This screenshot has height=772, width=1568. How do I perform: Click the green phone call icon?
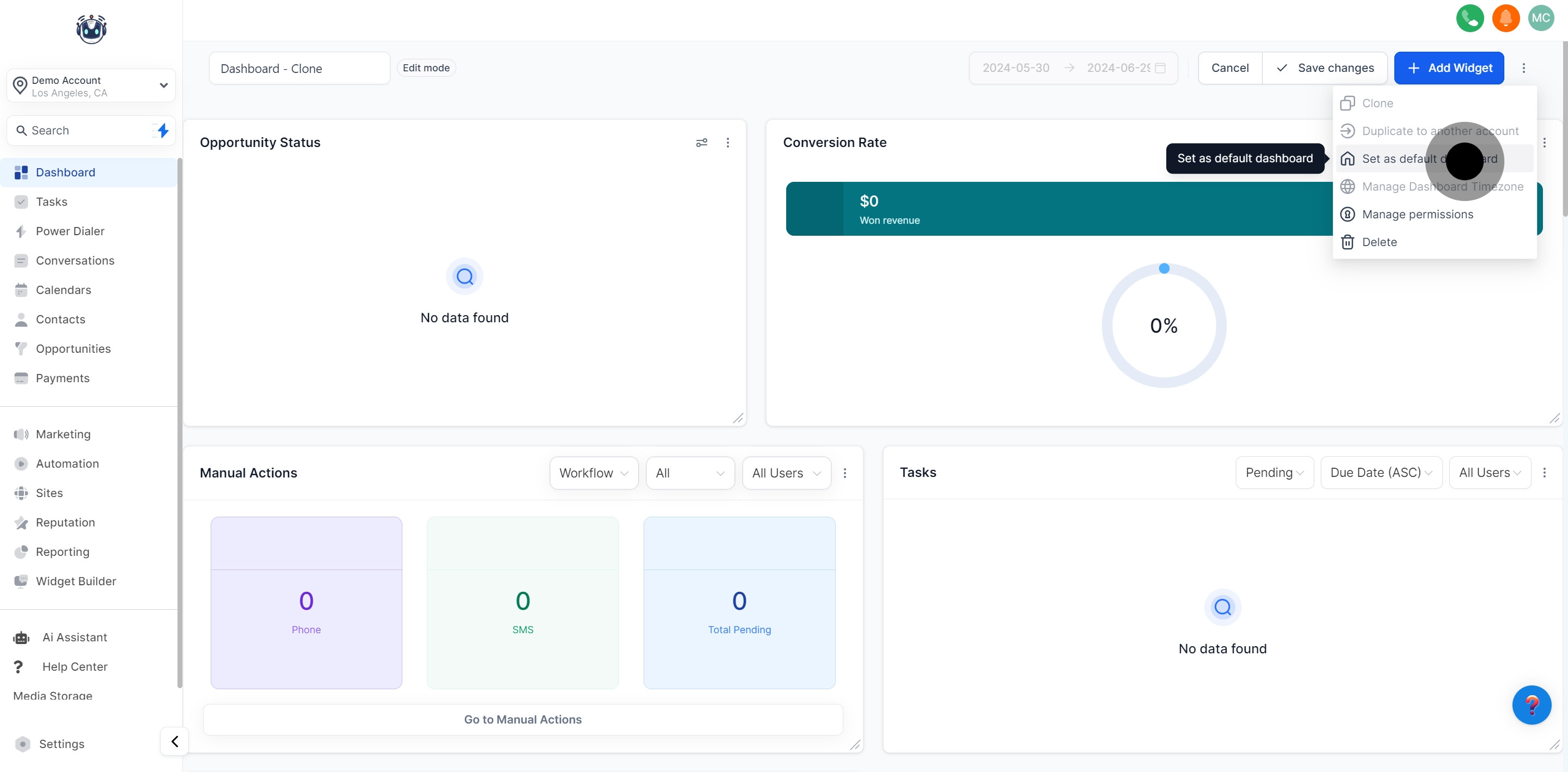(x=1469, y=17)
